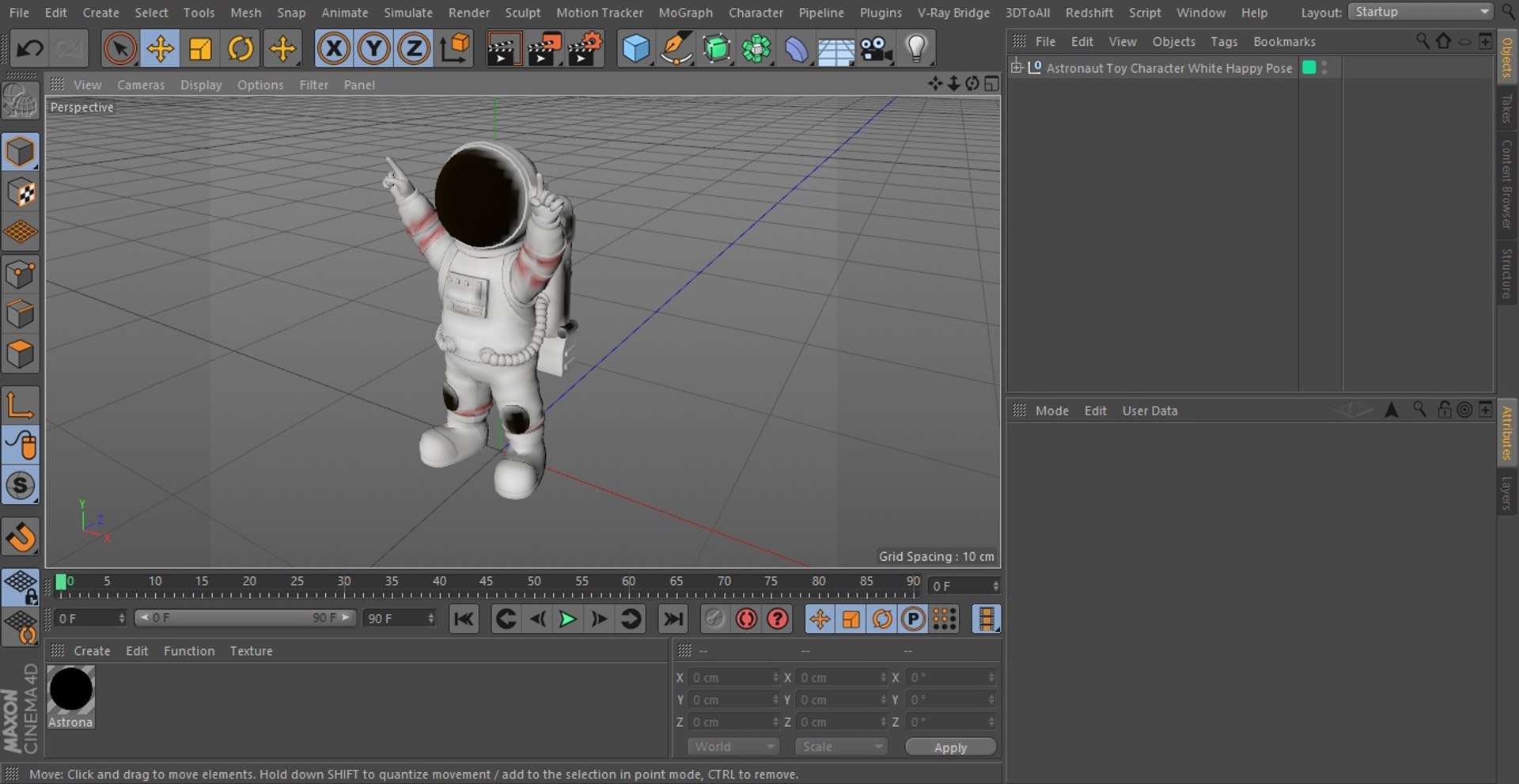Add a Camera object icon
Viewport: 1519px width, 784px height.
876,49
